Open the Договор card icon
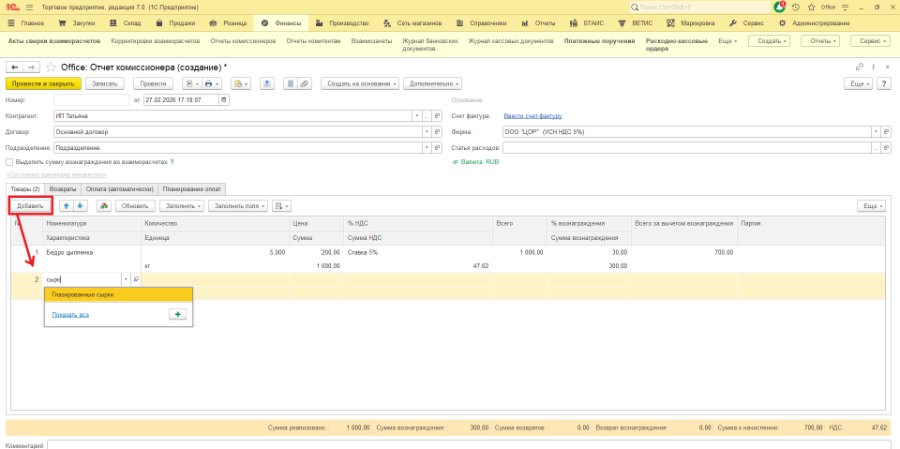Screen dimensions: 900x449 pos(437,131)
